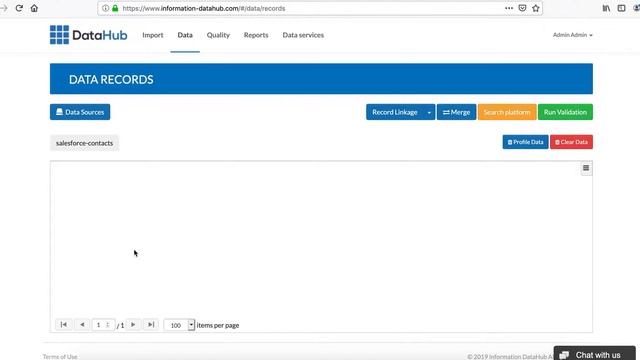Save the page to Pocket icon
Screen dimensions: 640x360
(x=522, y=8)
